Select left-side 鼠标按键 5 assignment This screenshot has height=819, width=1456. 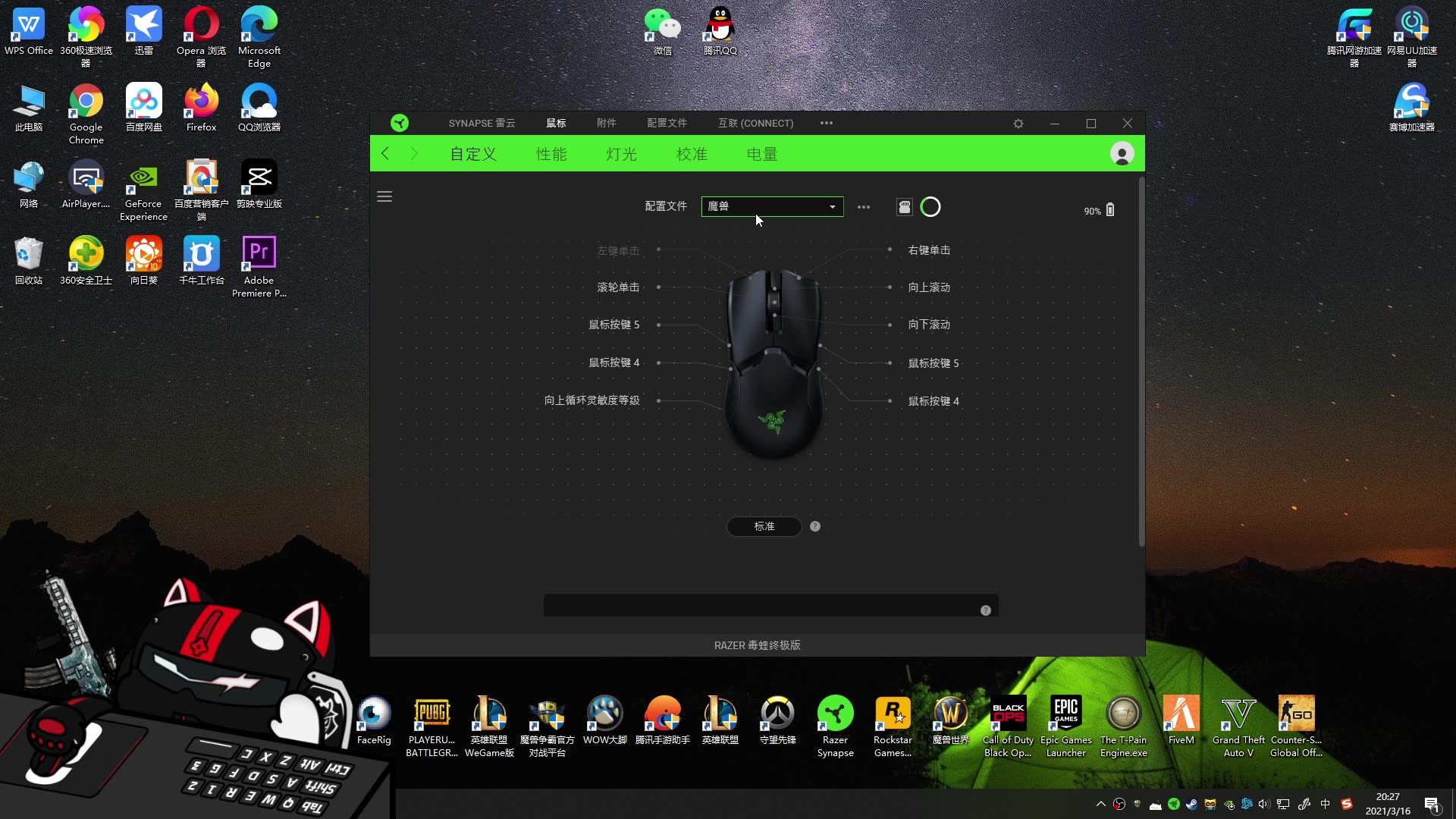[614, 325]
